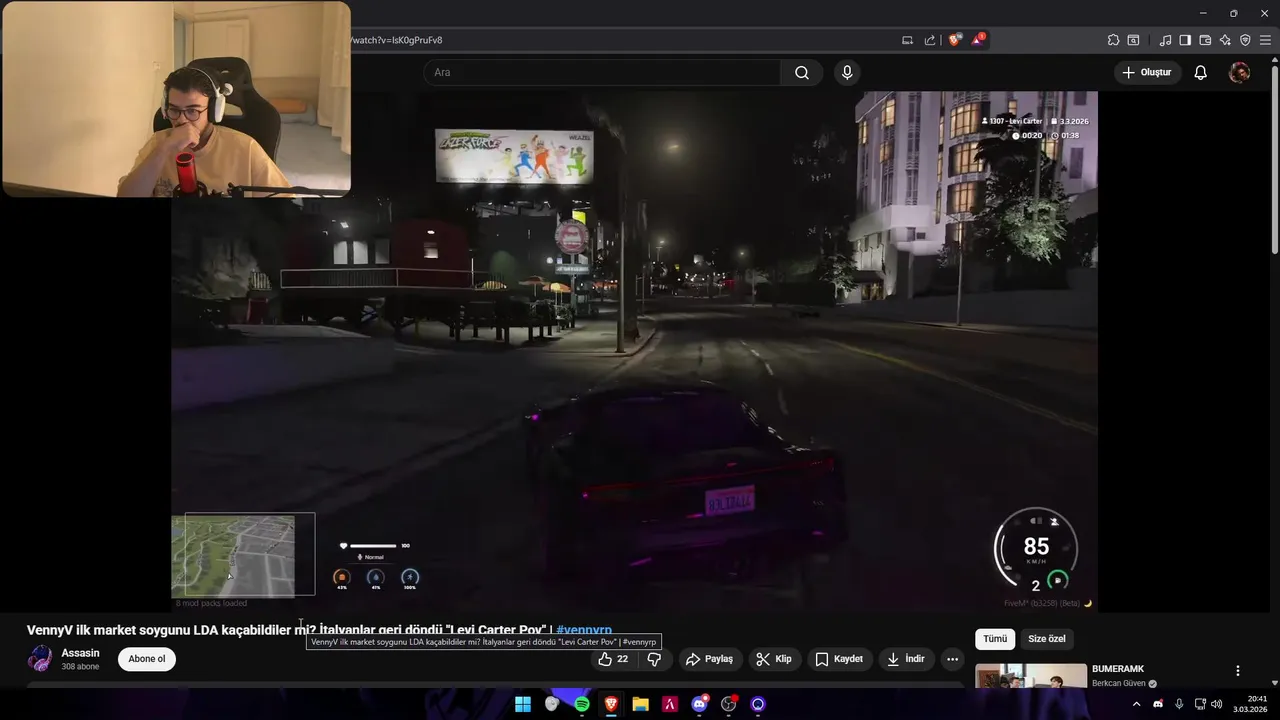Open Discord from the taskbar
Viewport: 1280px width, 720px height.
click(x=699, y=704)
